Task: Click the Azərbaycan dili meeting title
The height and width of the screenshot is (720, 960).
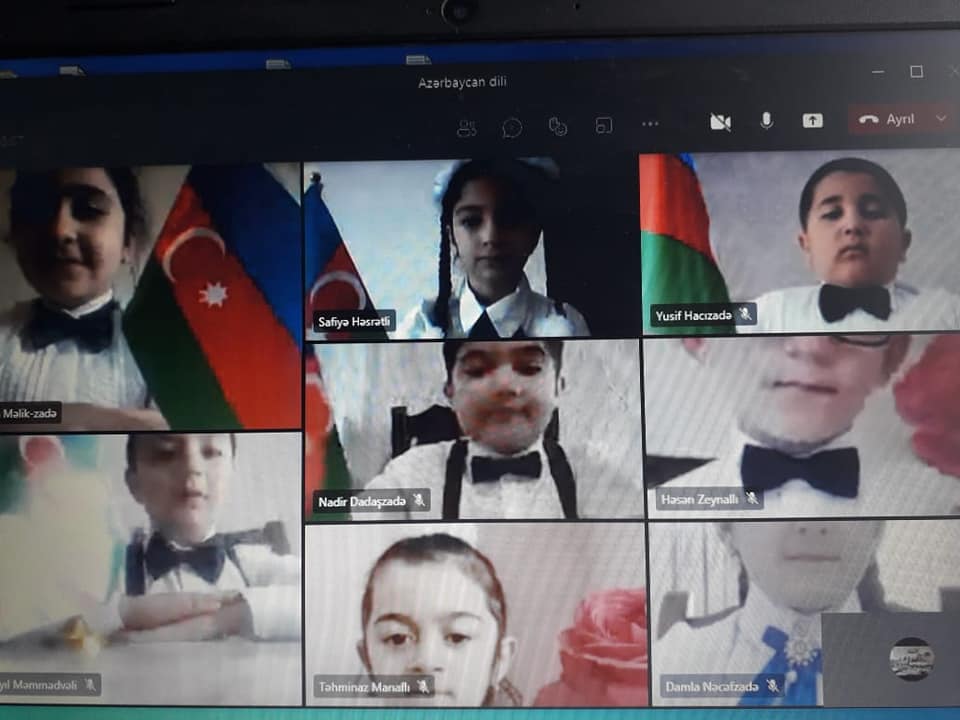Action: (x=462, y=83)
